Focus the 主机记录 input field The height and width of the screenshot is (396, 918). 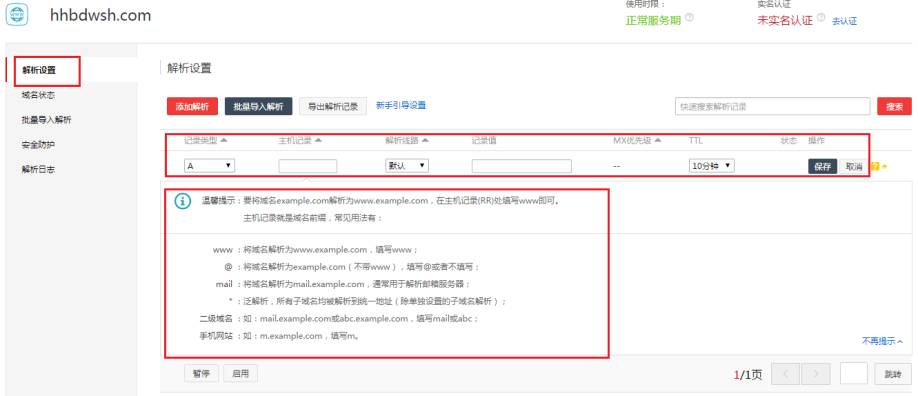(308, 166)
